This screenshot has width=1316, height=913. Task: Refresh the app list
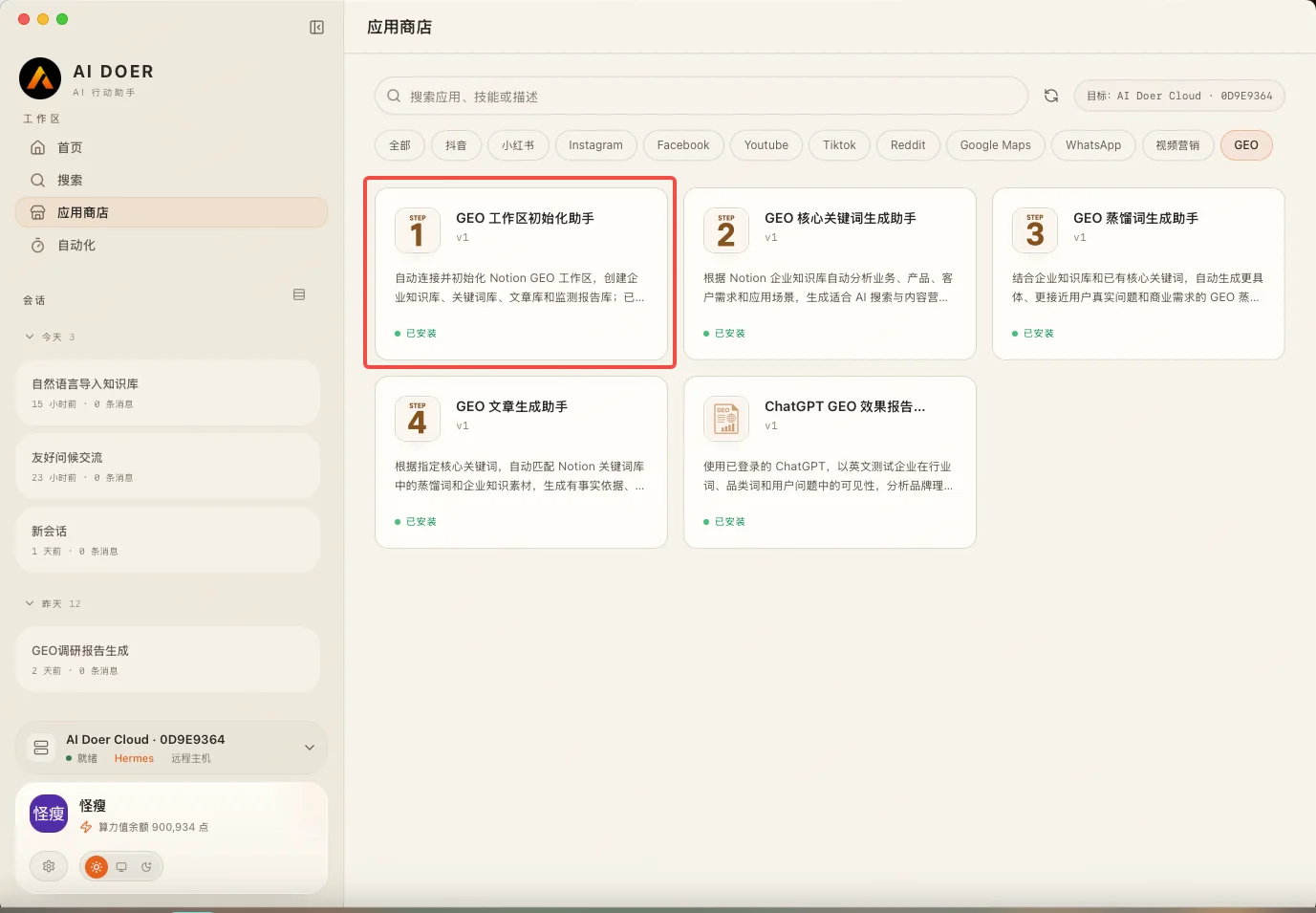[x=1051, y=96]
